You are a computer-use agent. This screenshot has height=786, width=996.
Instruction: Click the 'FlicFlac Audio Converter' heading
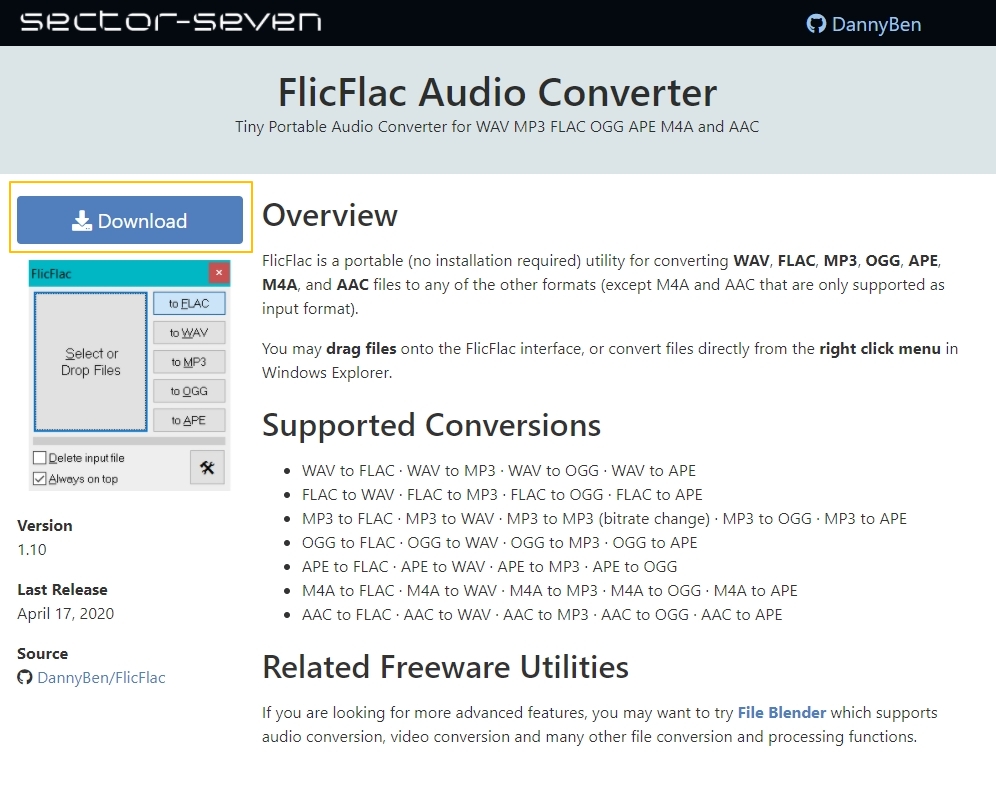click(x=497, y=92)
